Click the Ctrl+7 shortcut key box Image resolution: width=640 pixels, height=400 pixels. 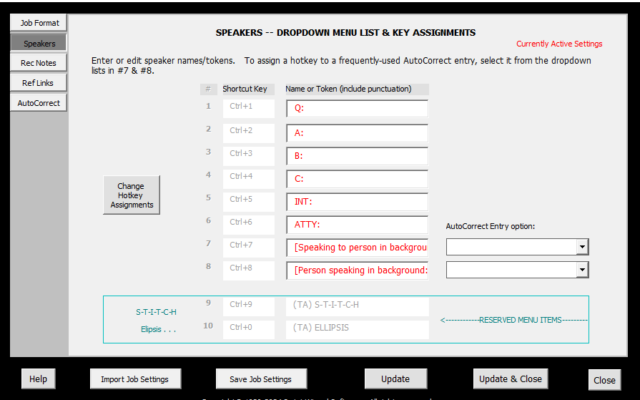(249, 247)
